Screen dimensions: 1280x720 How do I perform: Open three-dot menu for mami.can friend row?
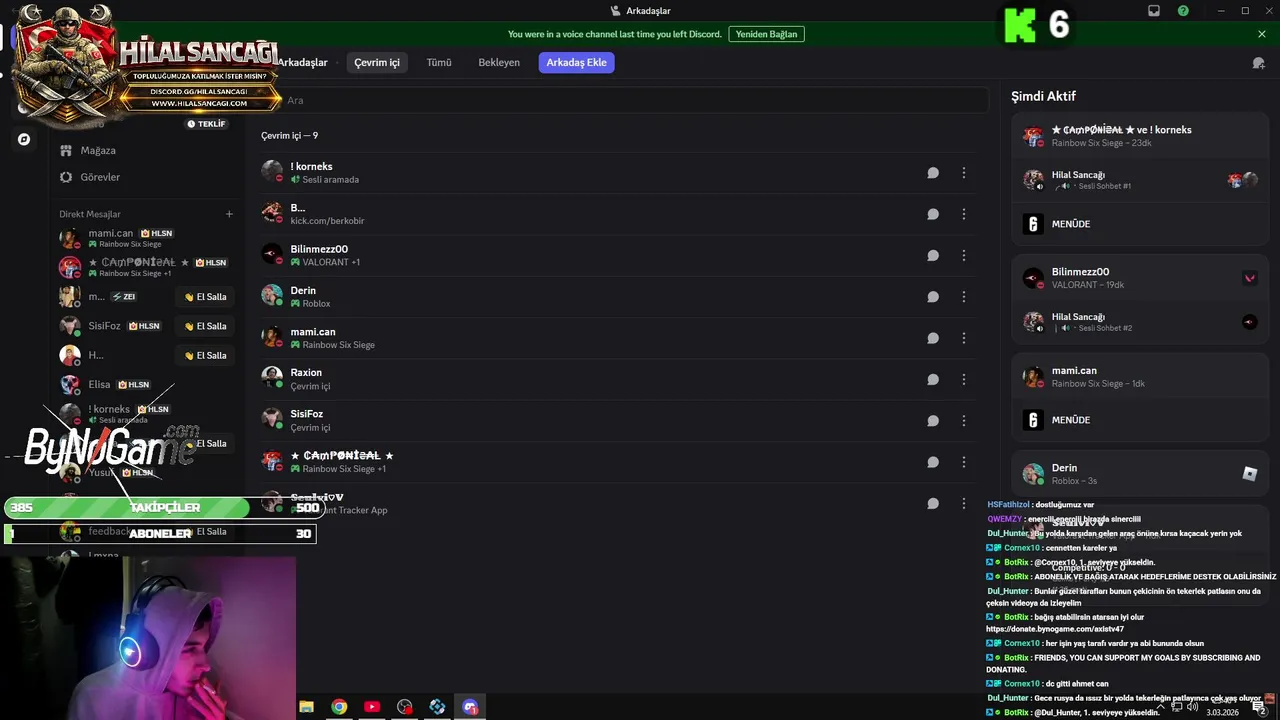coord(964,338)
